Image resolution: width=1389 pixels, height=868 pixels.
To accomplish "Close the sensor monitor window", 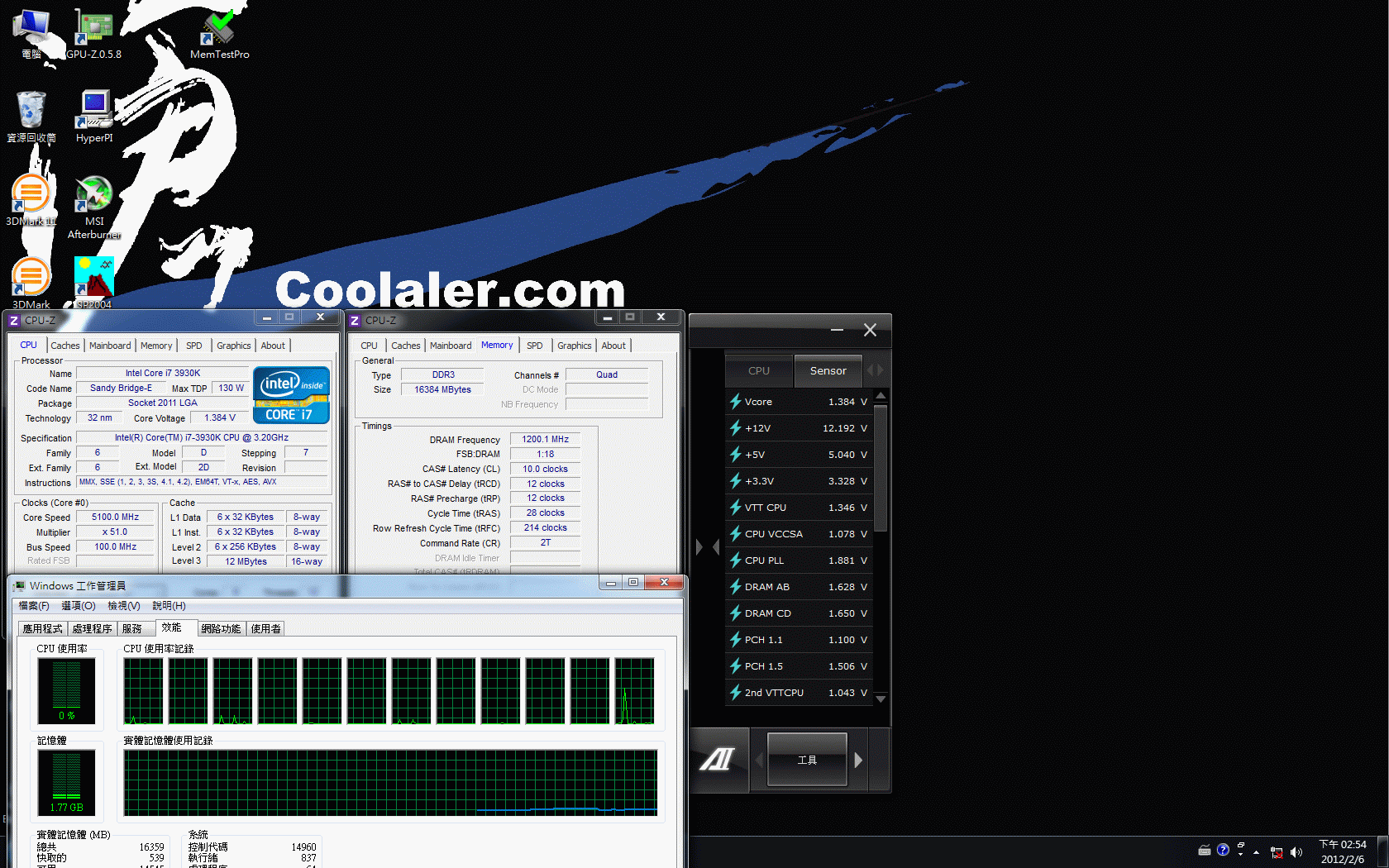I will tap(870, 330).
